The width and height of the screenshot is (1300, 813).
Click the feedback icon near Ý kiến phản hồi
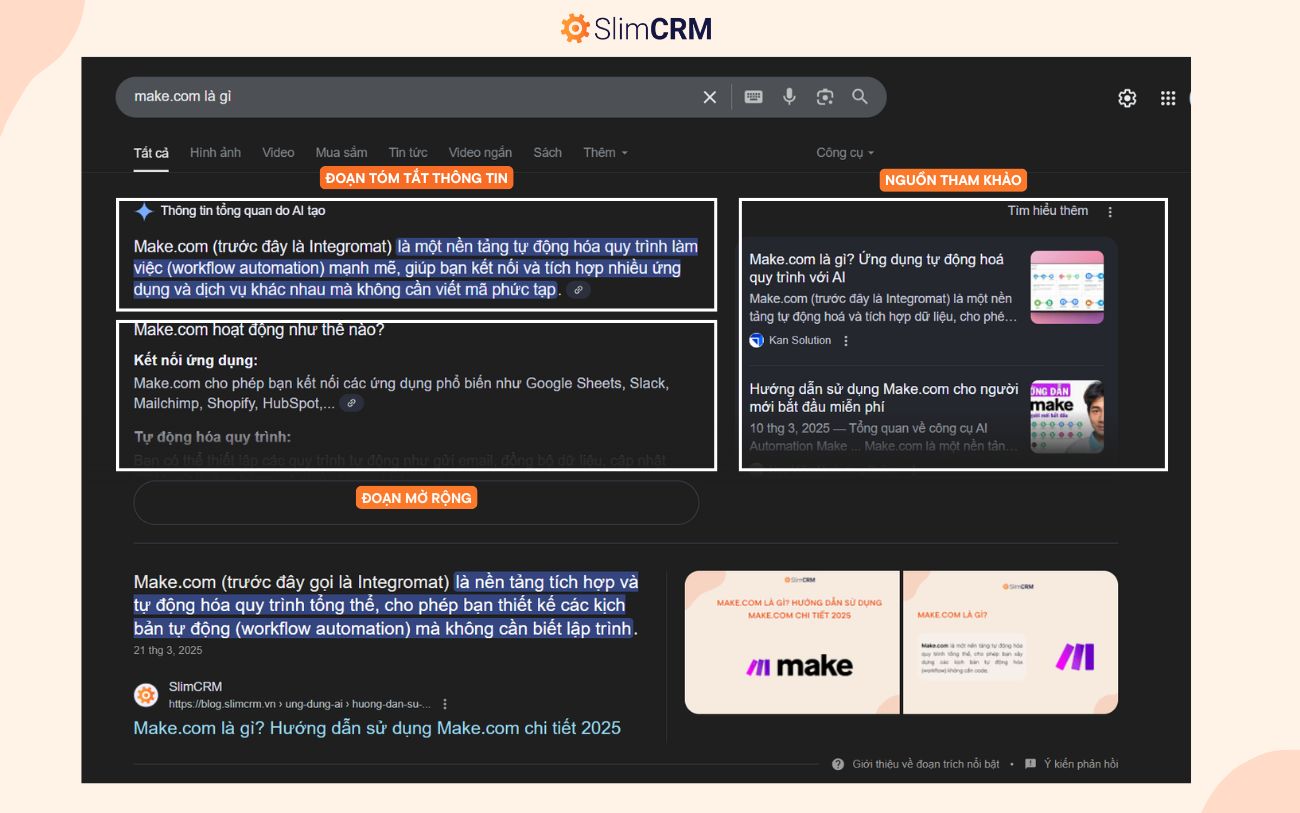pyautogui.click(x=1030, y=764)
